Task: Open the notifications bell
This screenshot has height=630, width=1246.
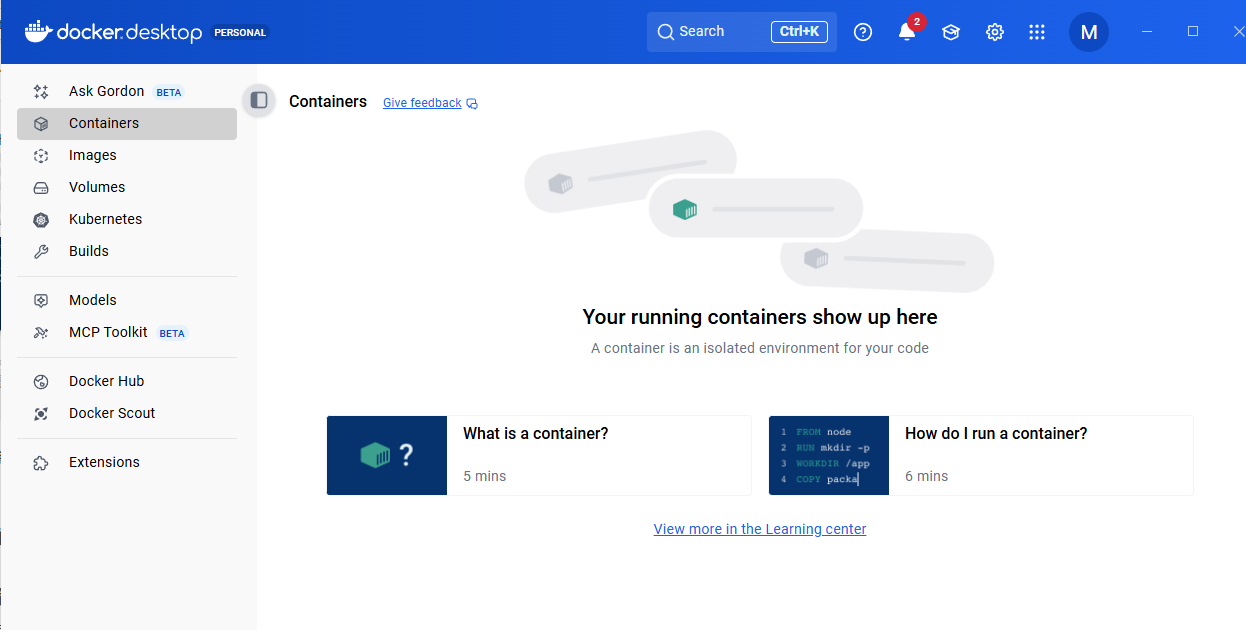Action: click(x=906, y=32)
